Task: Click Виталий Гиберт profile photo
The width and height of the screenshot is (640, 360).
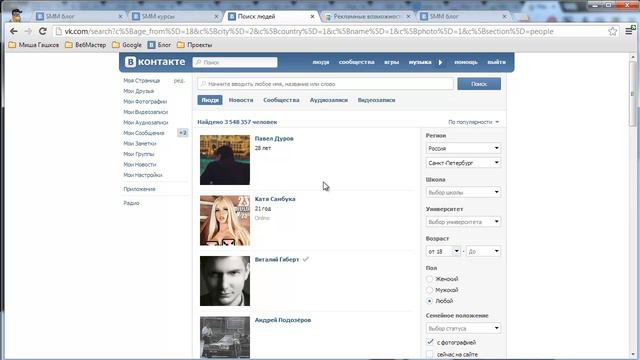Action: click(x=225, y=281)
